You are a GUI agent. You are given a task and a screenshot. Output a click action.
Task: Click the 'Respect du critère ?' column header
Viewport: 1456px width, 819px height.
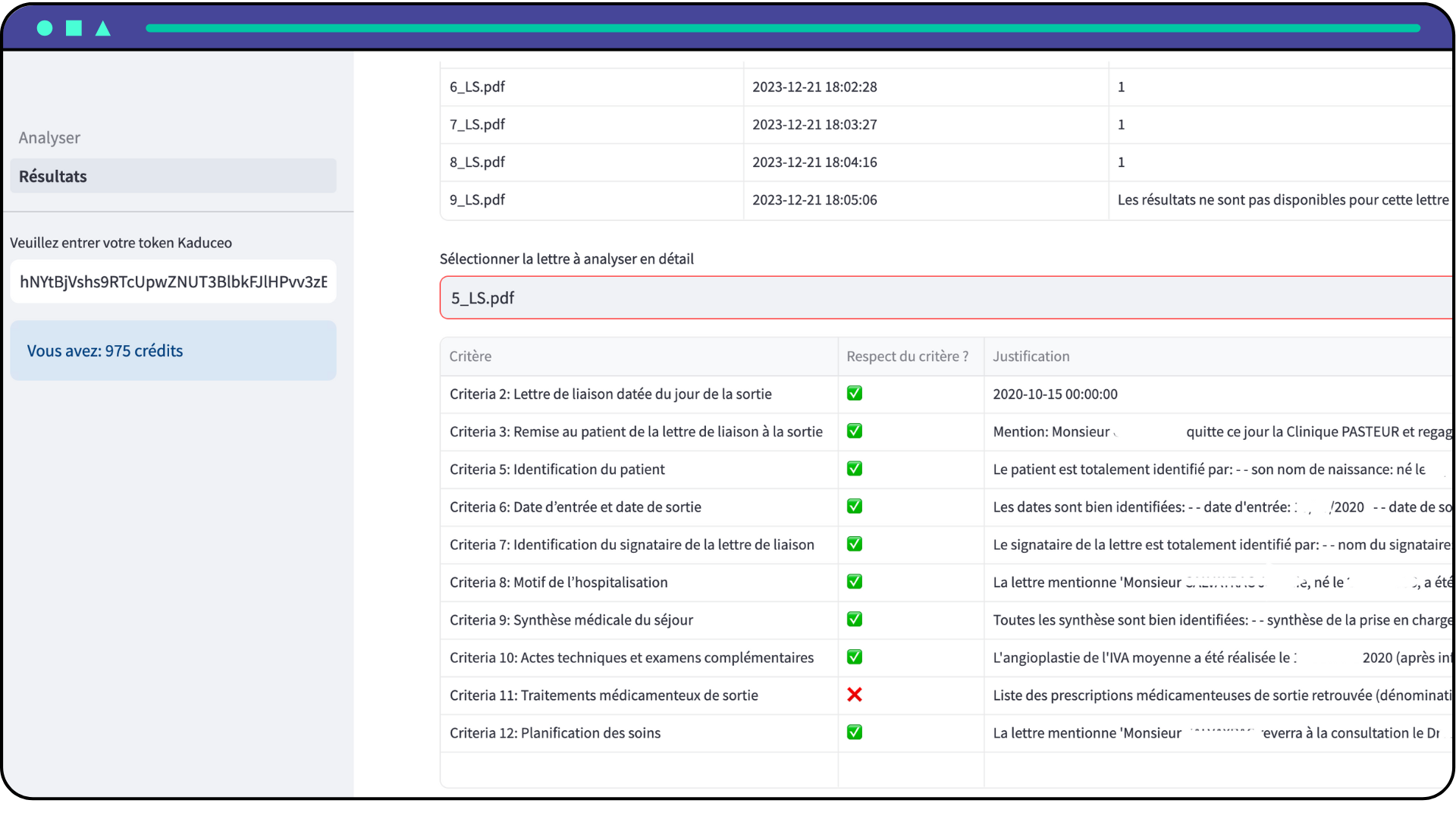point(907,356)
